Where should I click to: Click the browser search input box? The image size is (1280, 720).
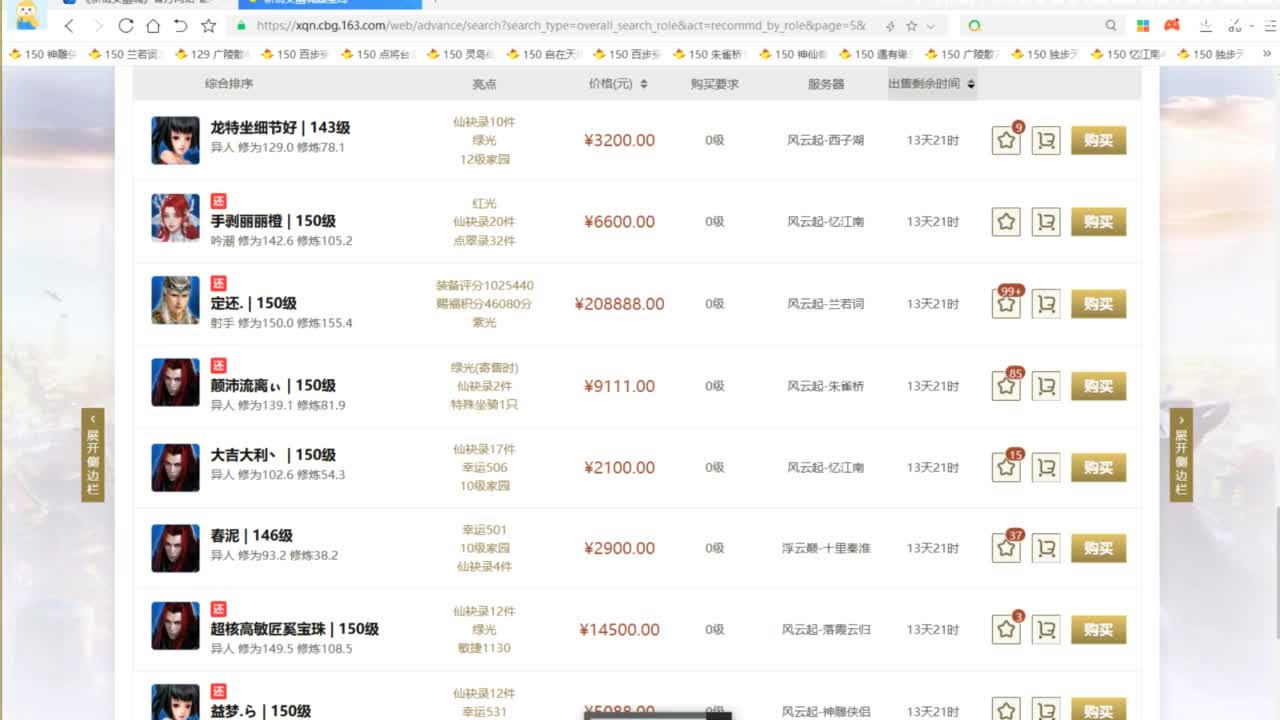[x=1043, y=25]
